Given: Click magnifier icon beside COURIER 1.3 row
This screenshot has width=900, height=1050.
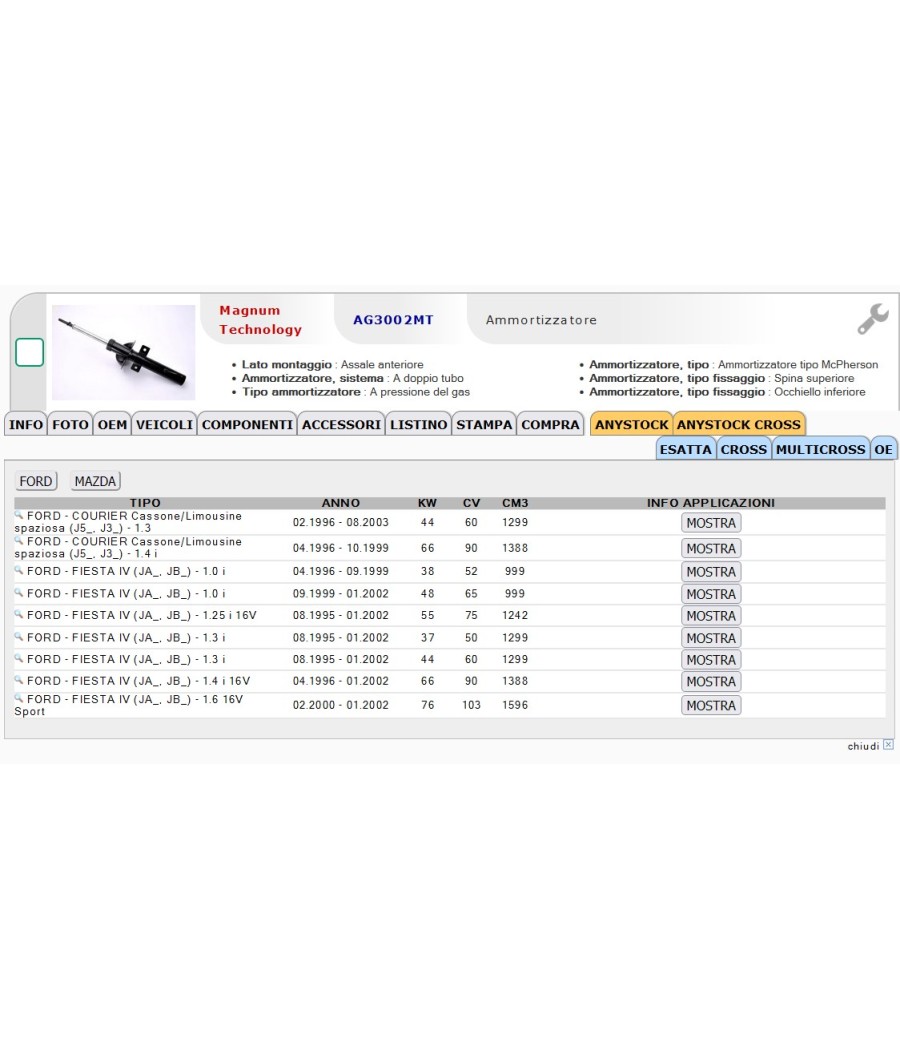Looking at the screenshot, I should pos(19,515).
